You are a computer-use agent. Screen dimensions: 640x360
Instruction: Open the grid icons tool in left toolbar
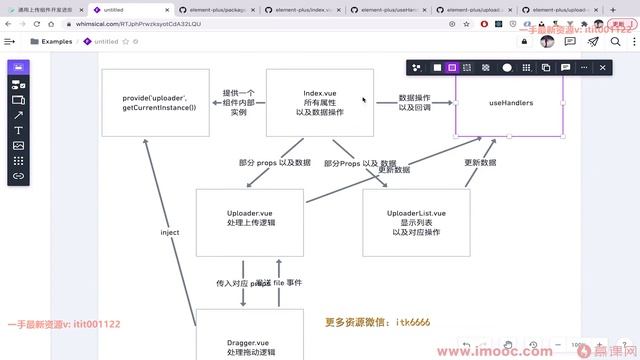[18, 160]
